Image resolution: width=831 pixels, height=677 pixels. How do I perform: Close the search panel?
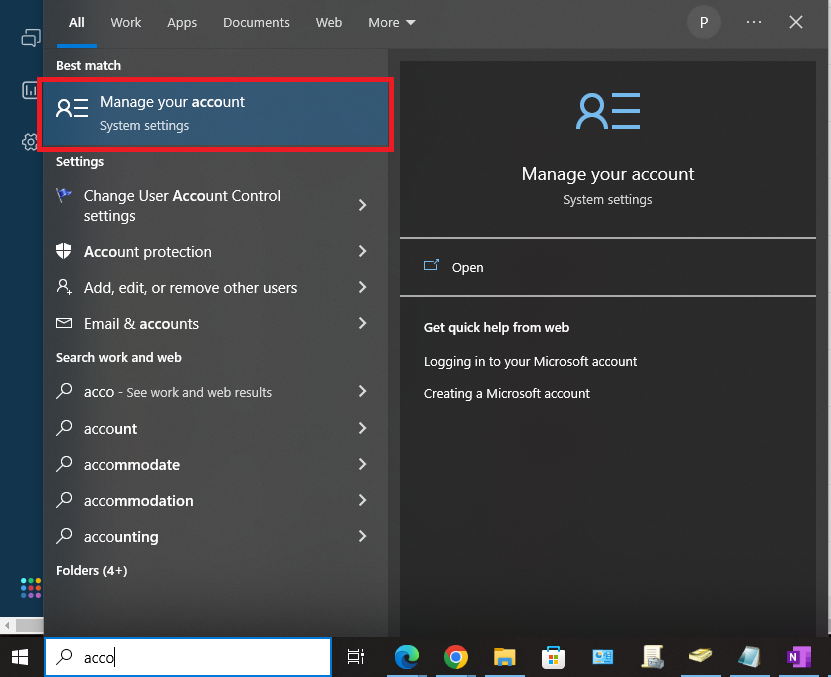(x=795, y=22)
